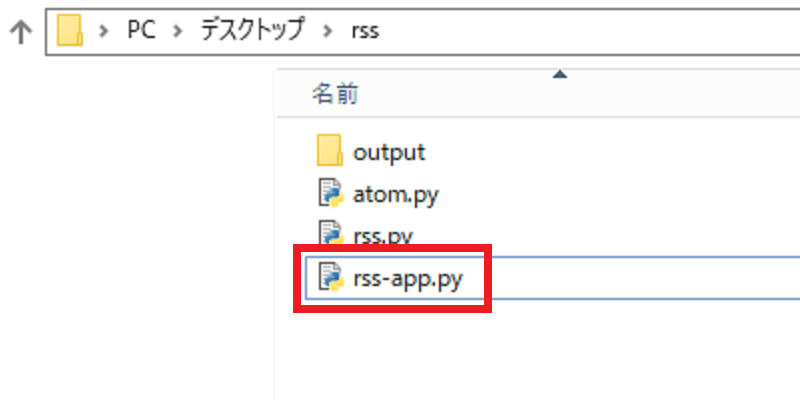
Task: Click the rss-app.py Python file icon
Action: [x=330, y=277]
